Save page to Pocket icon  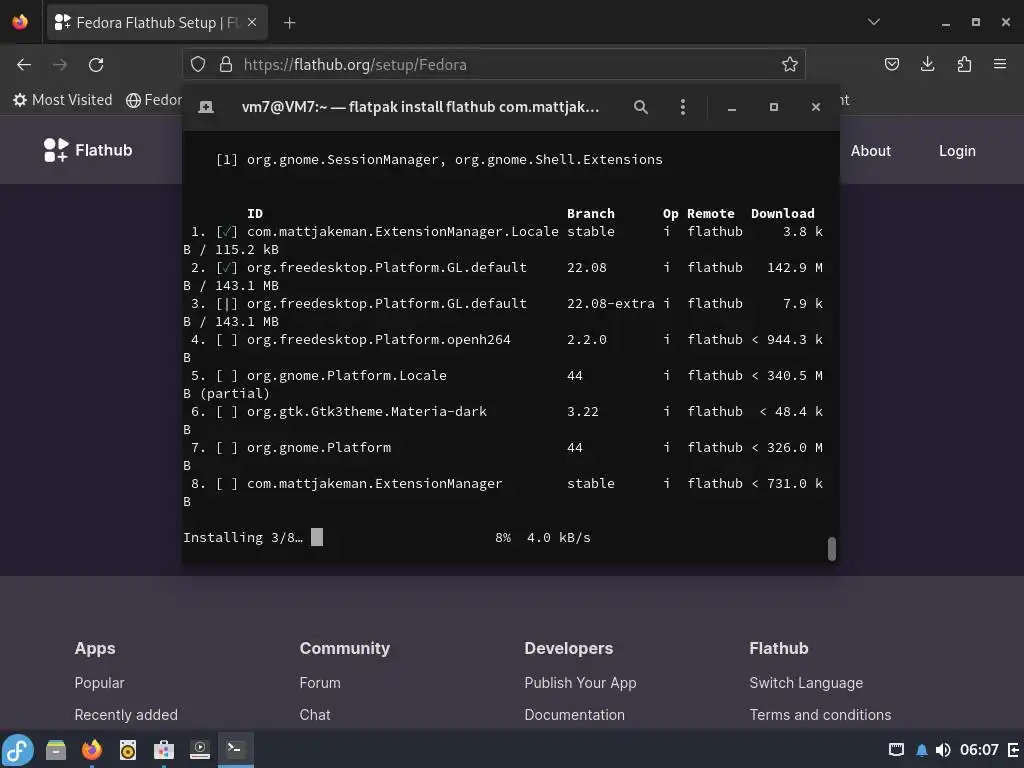coord(891,64)
